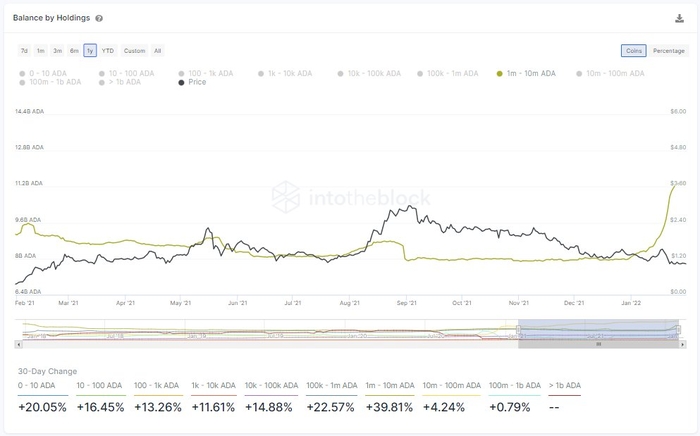700x436 pixels.
Task: Toggle the Price series in legend
Action: [192, 83]
